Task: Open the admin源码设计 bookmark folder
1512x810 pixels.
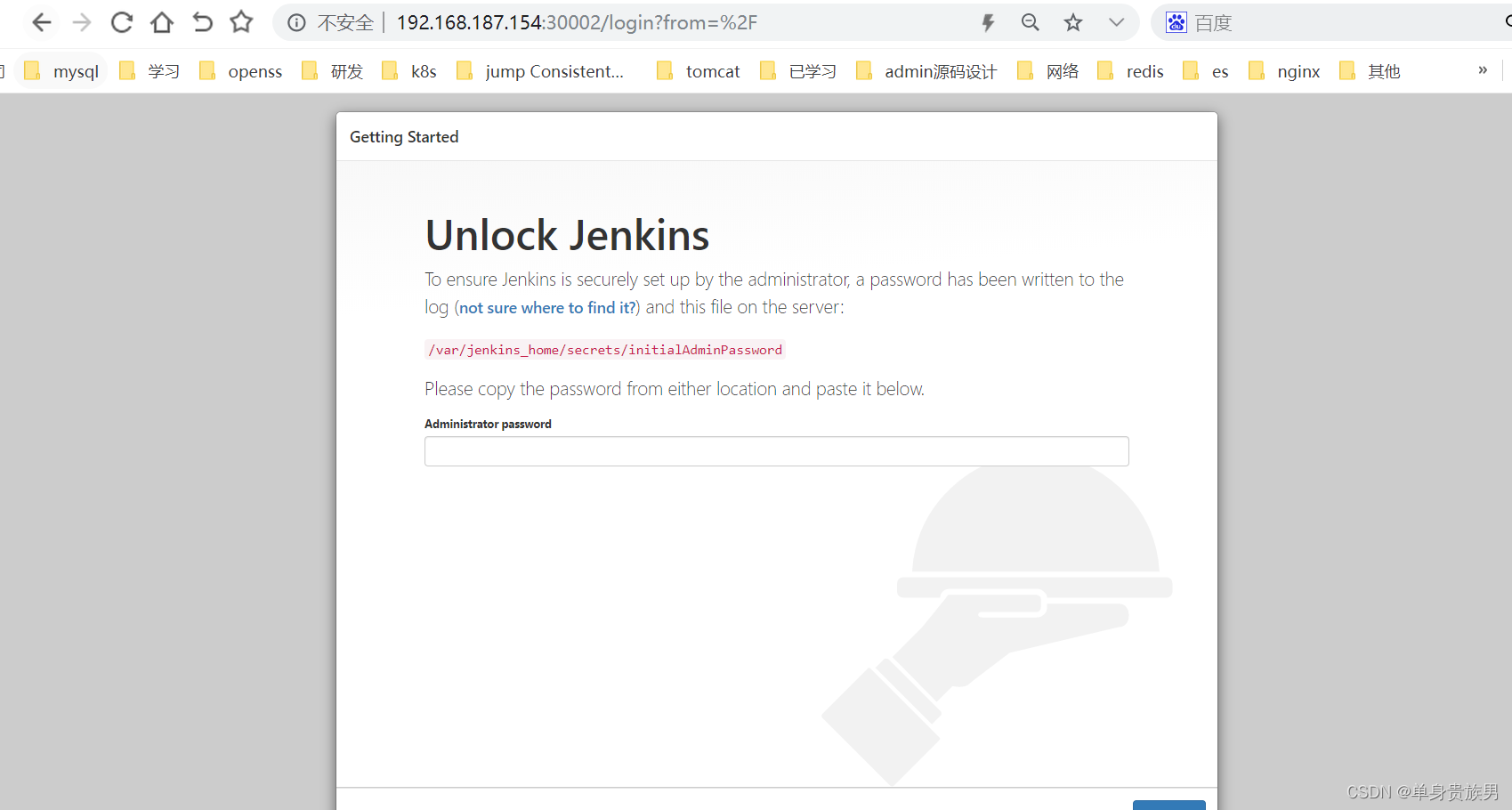Action: [x=926, y=71]
